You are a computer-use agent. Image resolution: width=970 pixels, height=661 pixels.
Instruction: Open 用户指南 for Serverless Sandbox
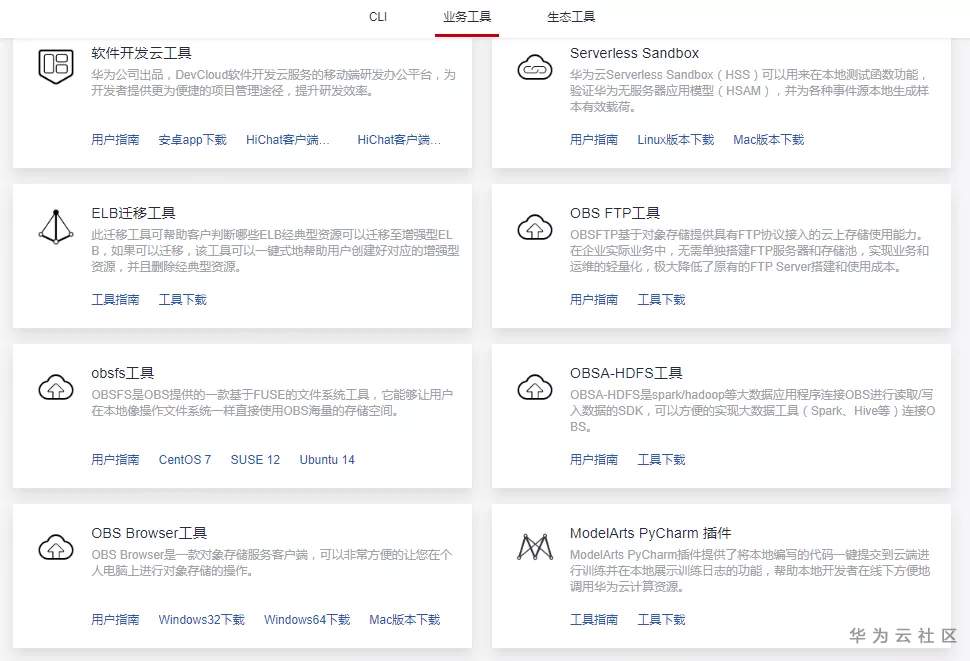[594, 140]
